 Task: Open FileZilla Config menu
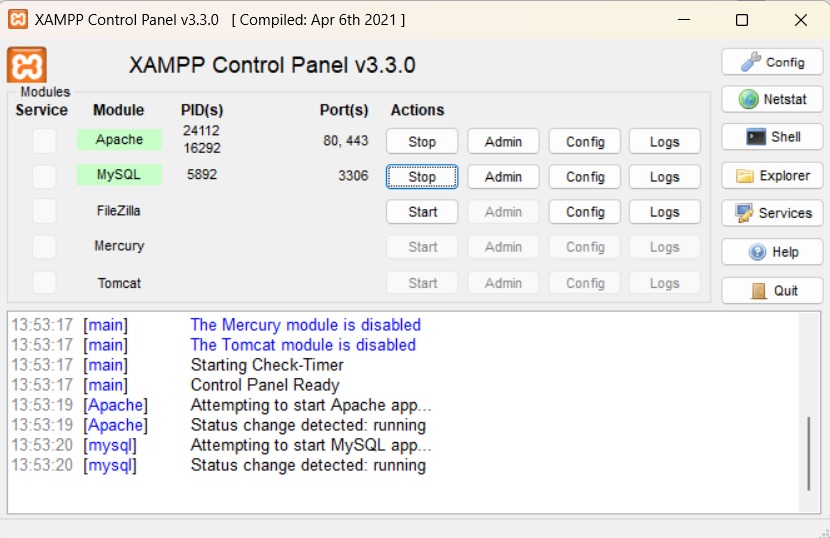click(584, 211)
